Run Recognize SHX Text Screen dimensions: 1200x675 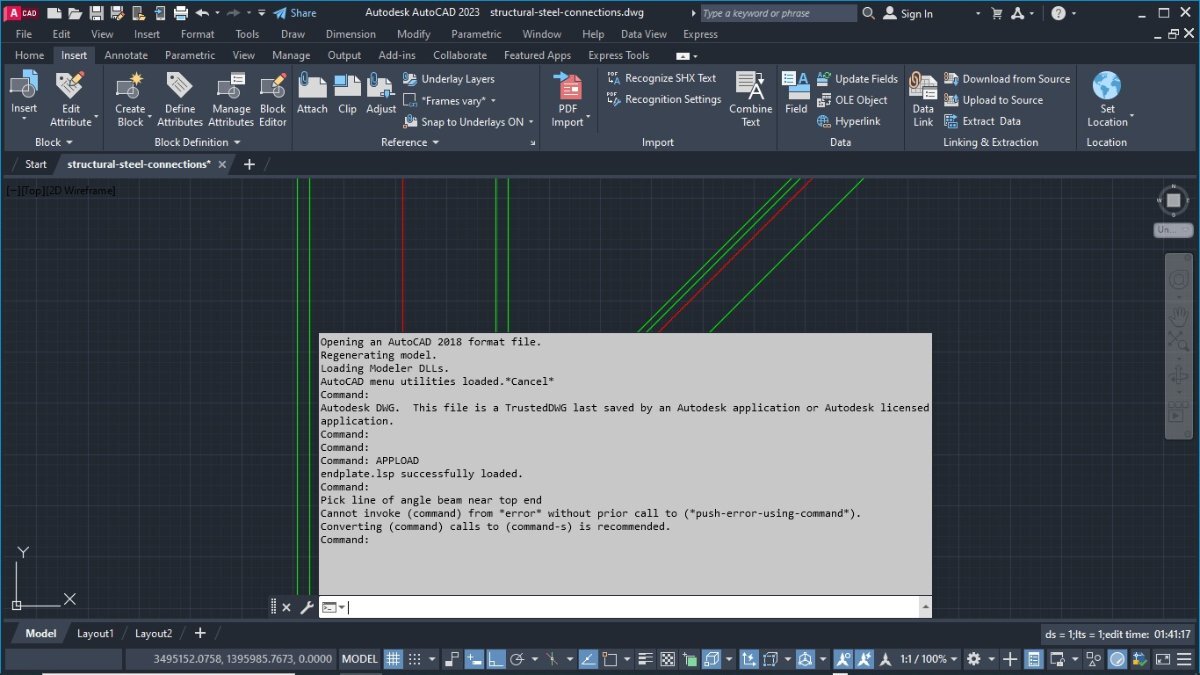661,78
